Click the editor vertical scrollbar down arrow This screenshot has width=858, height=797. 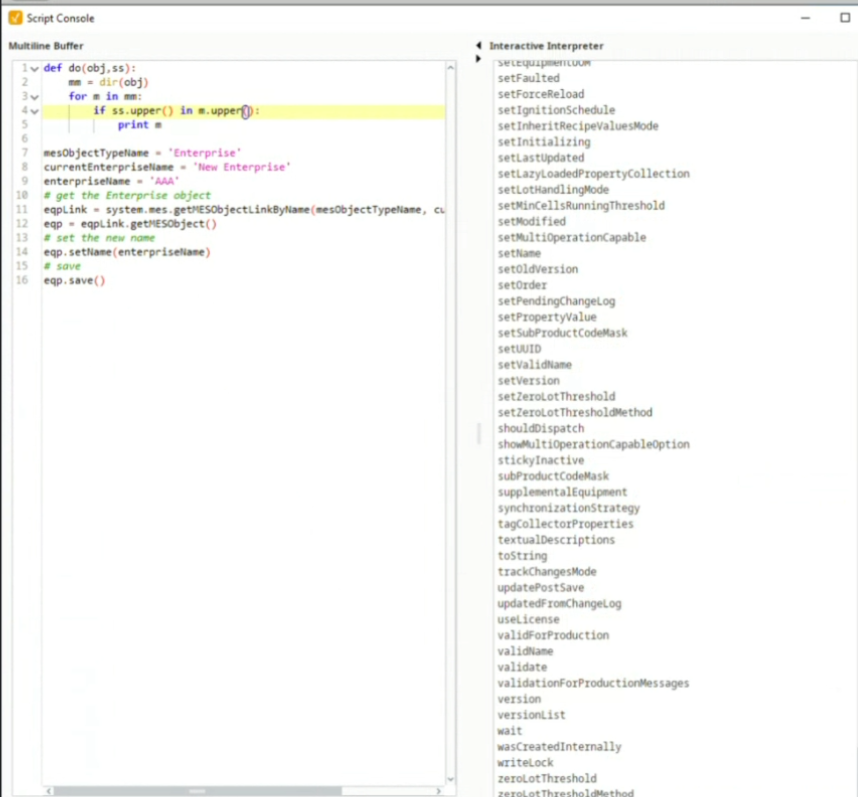pos(450,779)
